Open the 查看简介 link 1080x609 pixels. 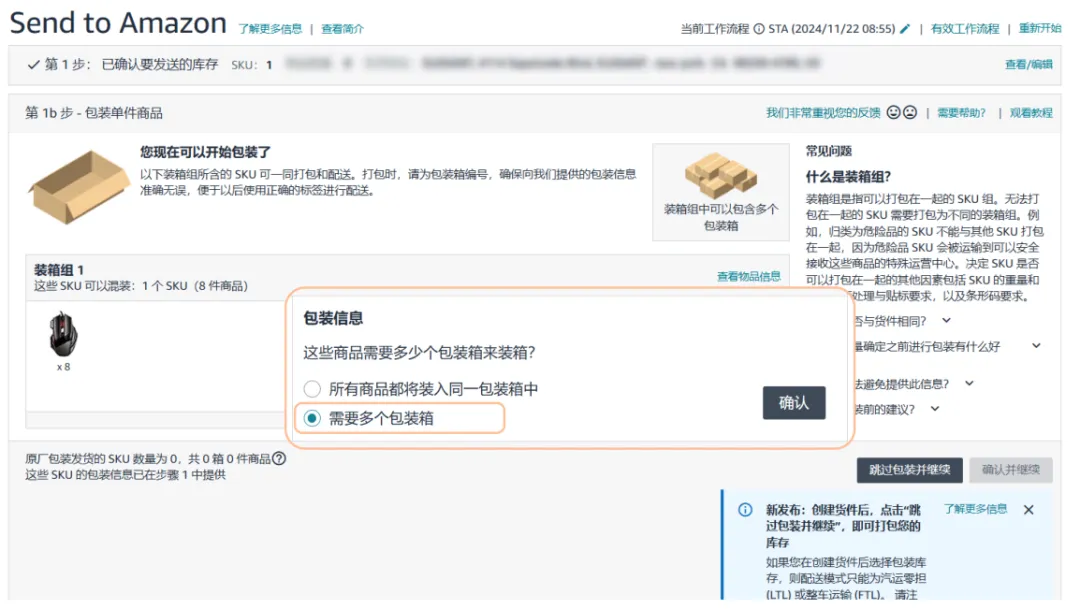pyautogui.click(x=342, y=29)
